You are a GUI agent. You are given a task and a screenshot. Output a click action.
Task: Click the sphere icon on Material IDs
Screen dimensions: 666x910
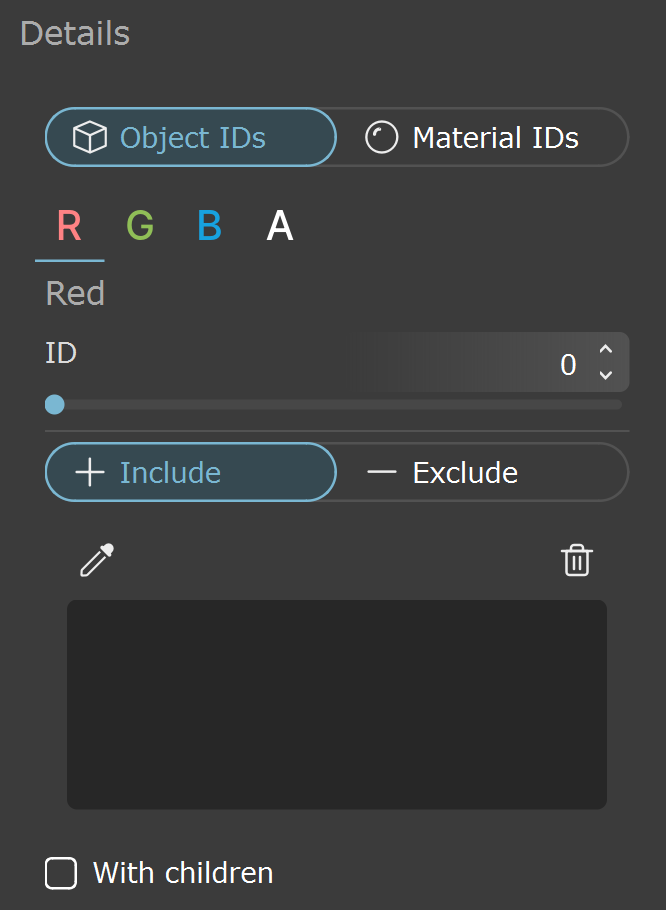[x=382, y=138]
